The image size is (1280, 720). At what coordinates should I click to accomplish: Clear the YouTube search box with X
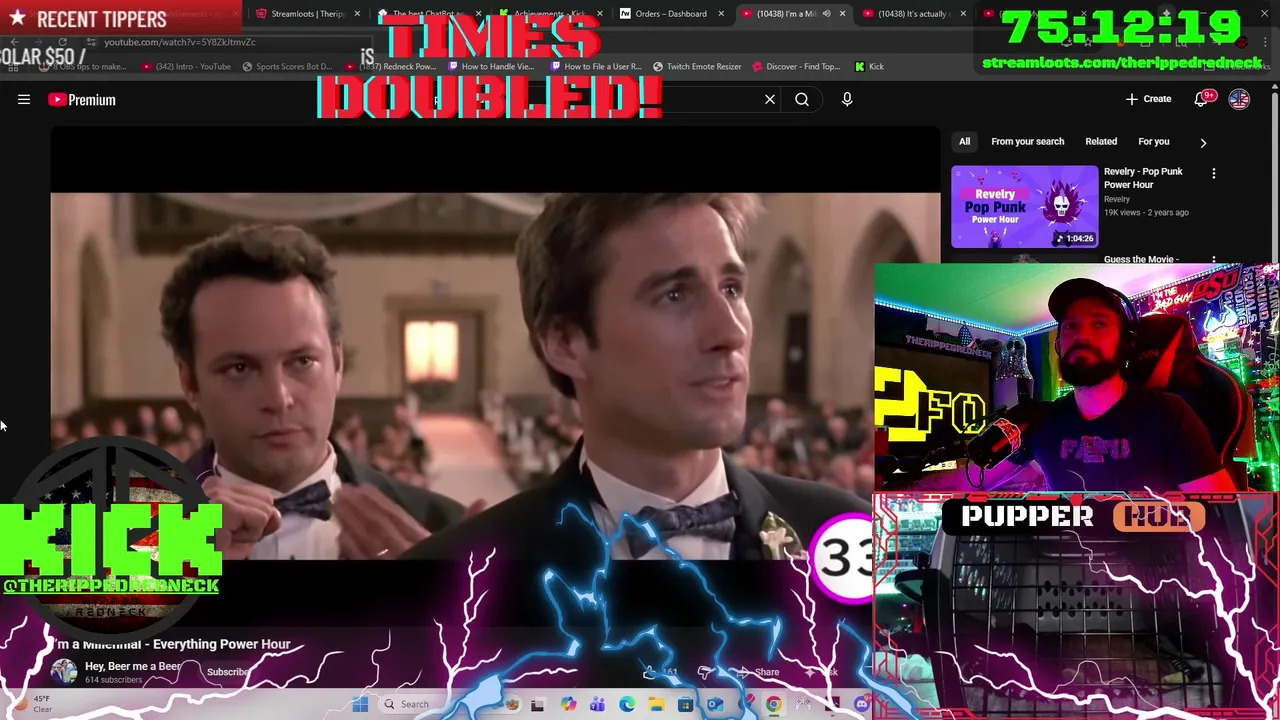coord(770,100)
